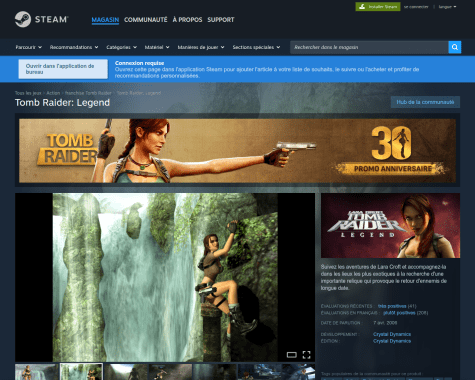Open the À PROPOS tab
Image resolution: width=475 pixels, height=380 pixels.
(x=187, y=20)
